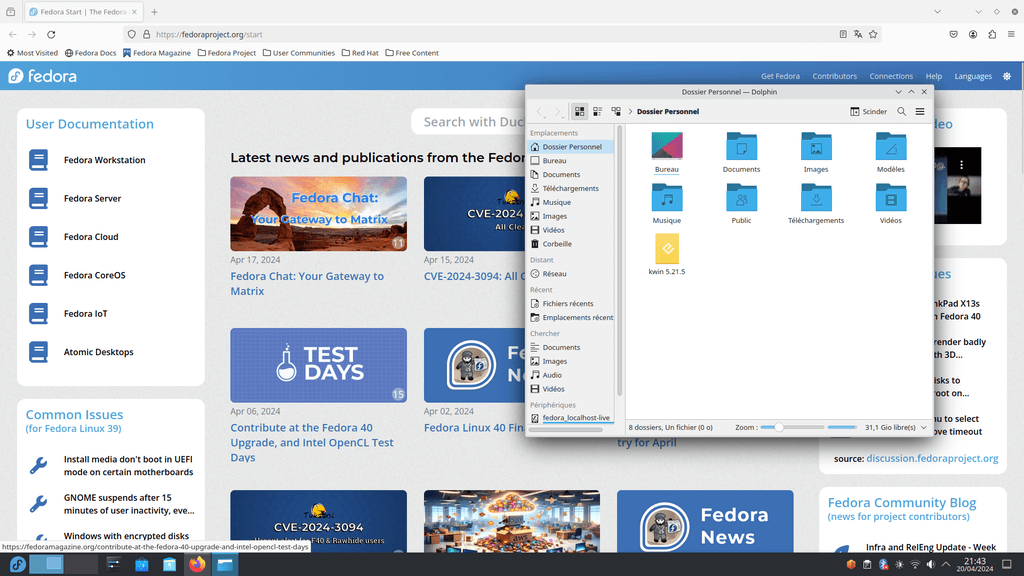Click Scinder to split the Dolphin view
The height and width of the screenshot is (576, 1024).
click(869, 112)
